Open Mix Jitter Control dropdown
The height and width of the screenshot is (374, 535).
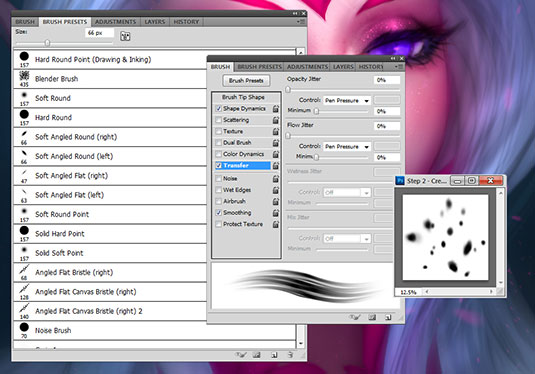(347, 239)
